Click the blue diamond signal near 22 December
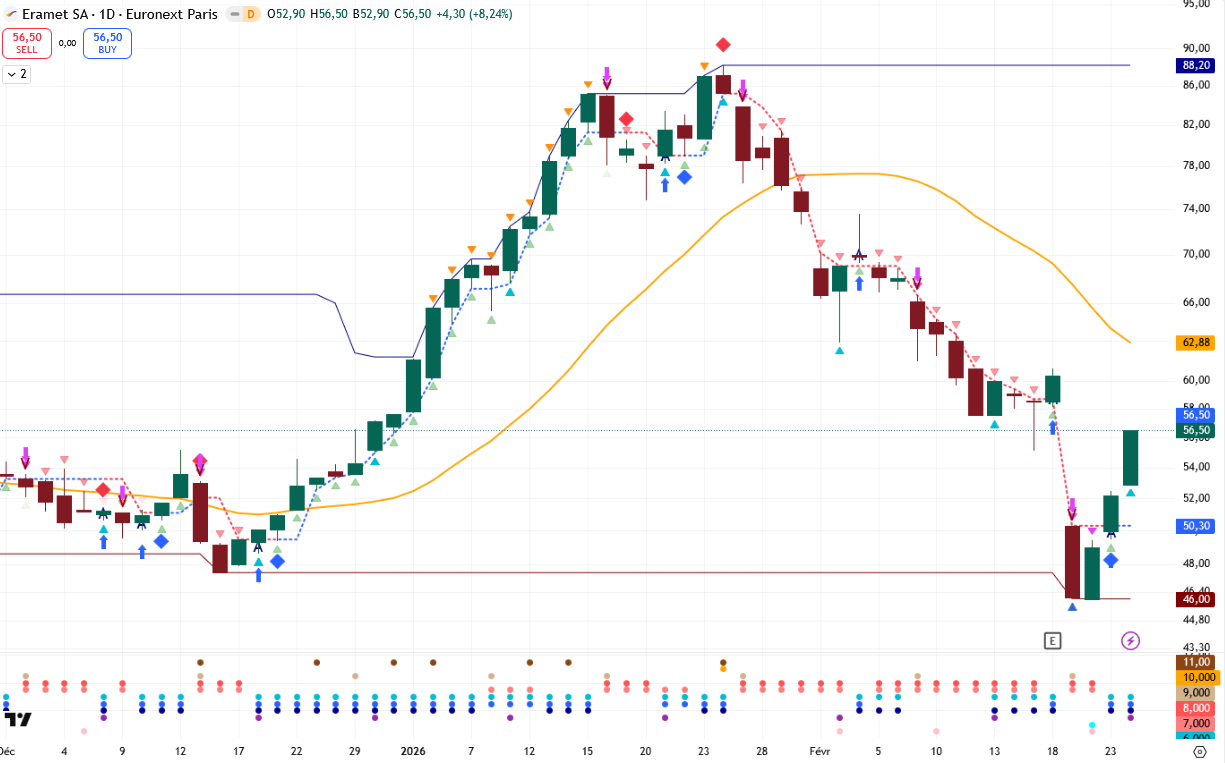 point(277,561)
